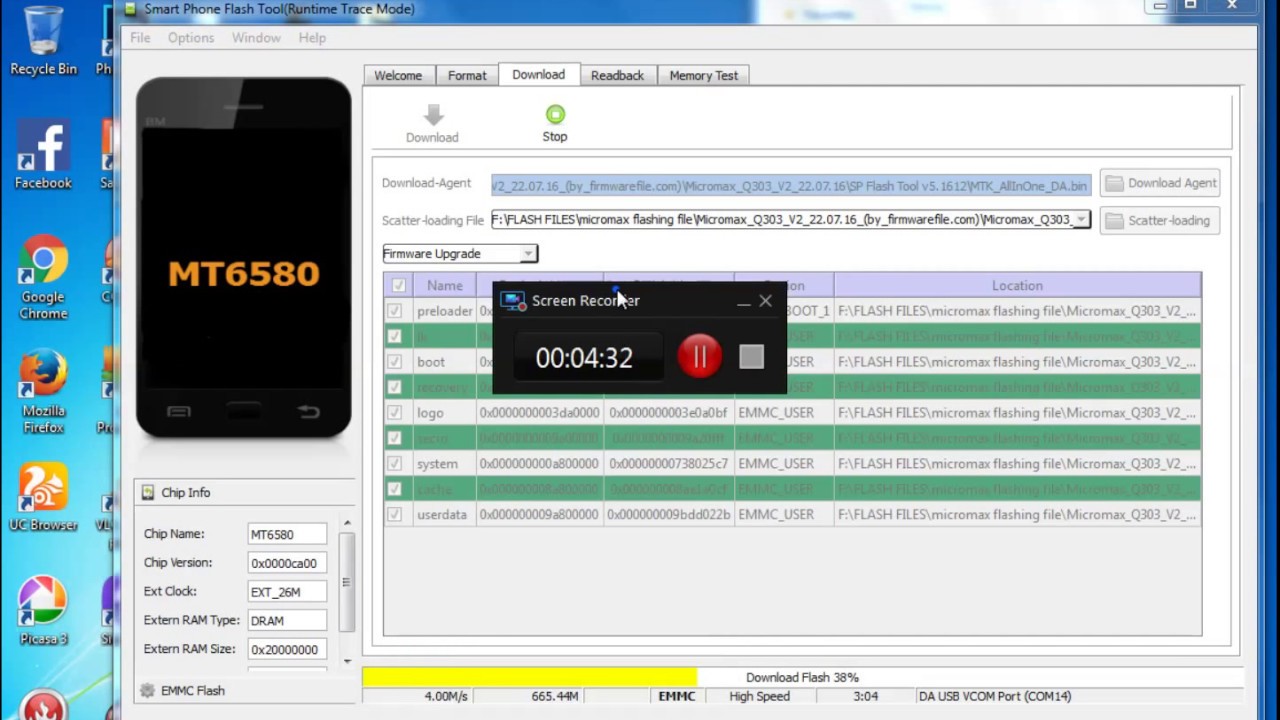Image resolution: width=1280 pixels, height=720 pixels.
Task: Click the High Speed status entry
Action: 760,696
